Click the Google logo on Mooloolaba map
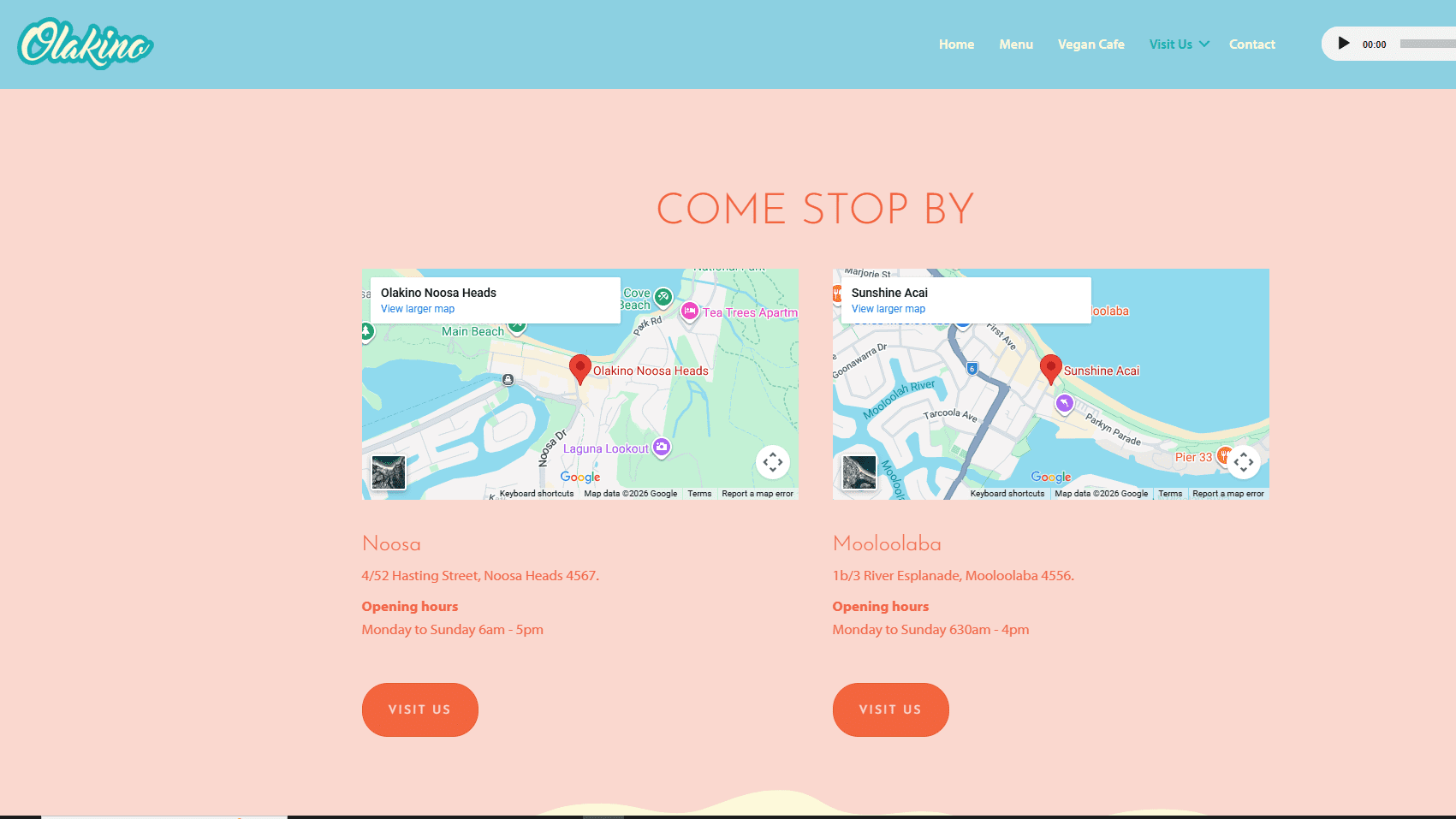 [1051, 478]
